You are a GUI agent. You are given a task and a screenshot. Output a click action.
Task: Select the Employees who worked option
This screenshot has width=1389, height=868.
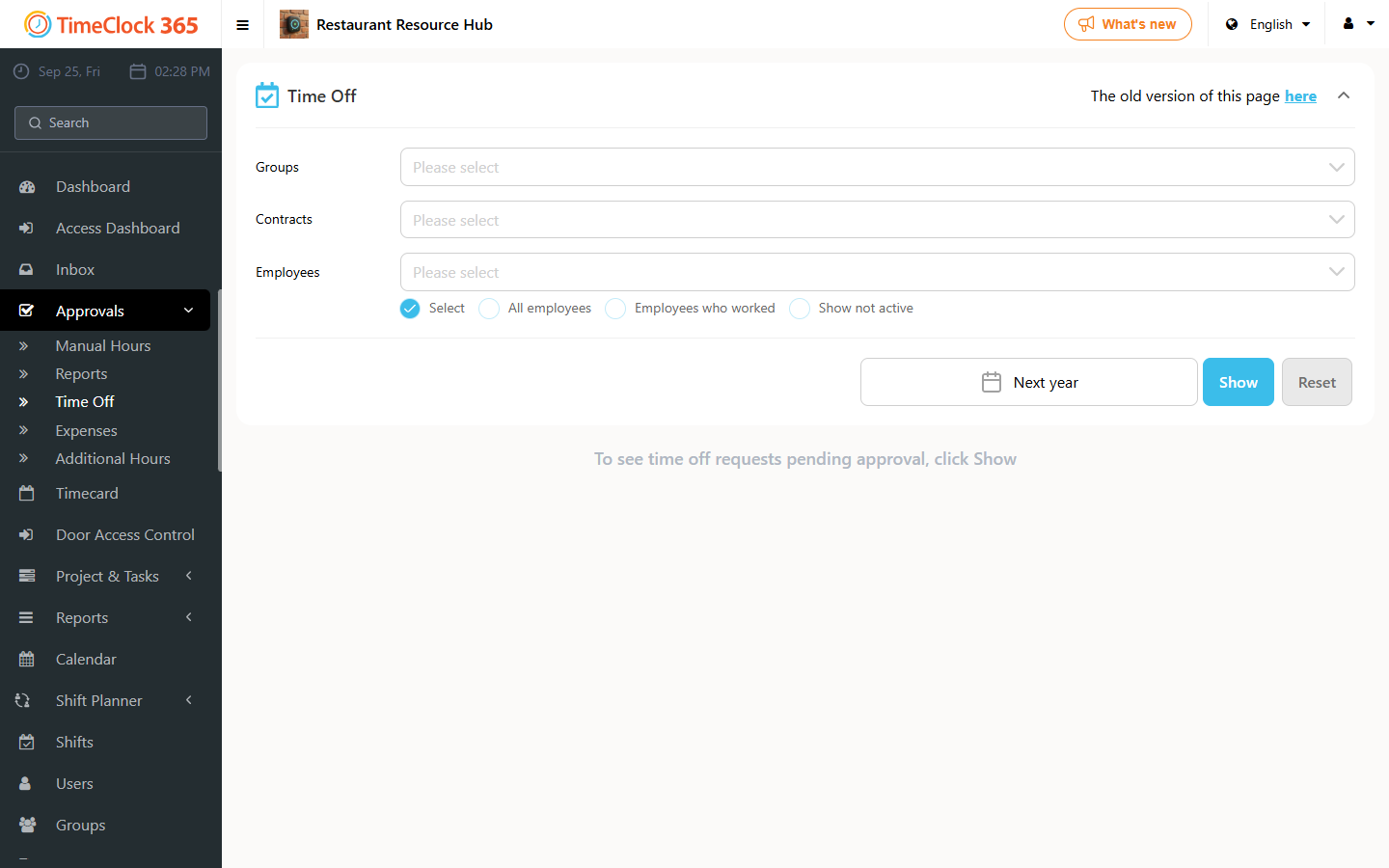pyautogui.click(x=615, y=309)
